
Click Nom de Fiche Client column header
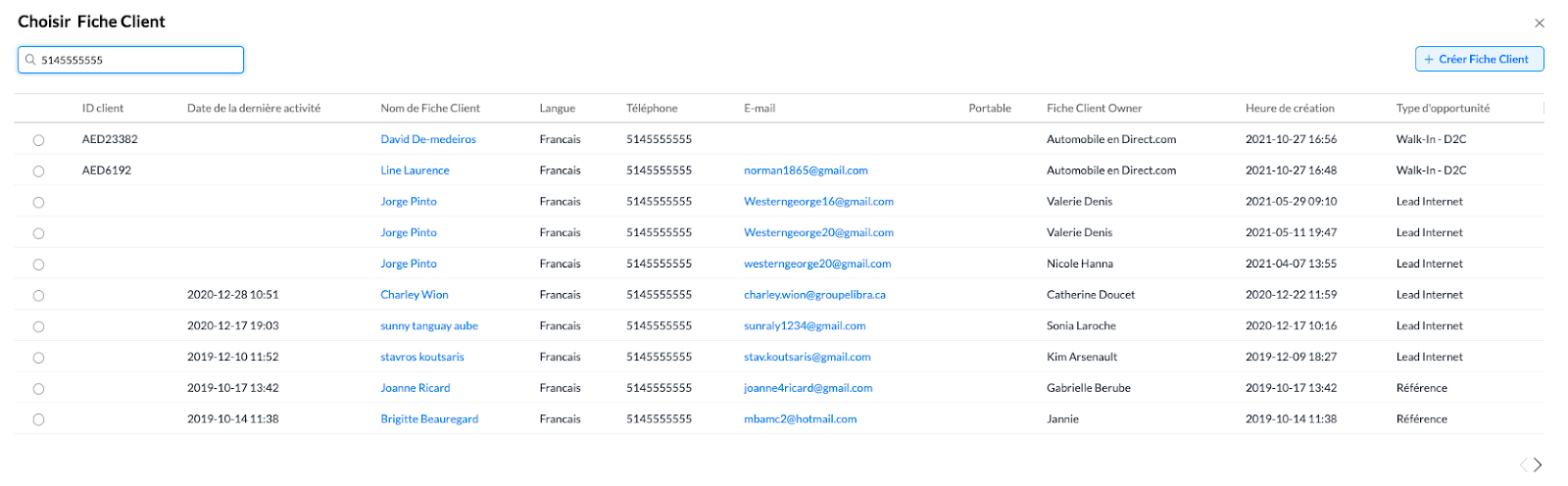(430, 109)
